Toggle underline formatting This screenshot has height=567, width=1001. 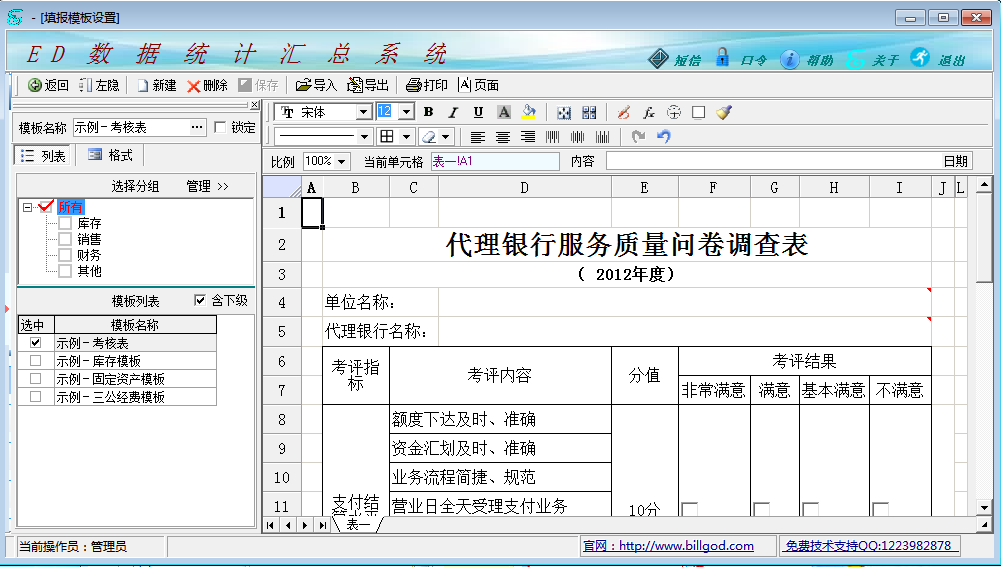tap(478, 112)
